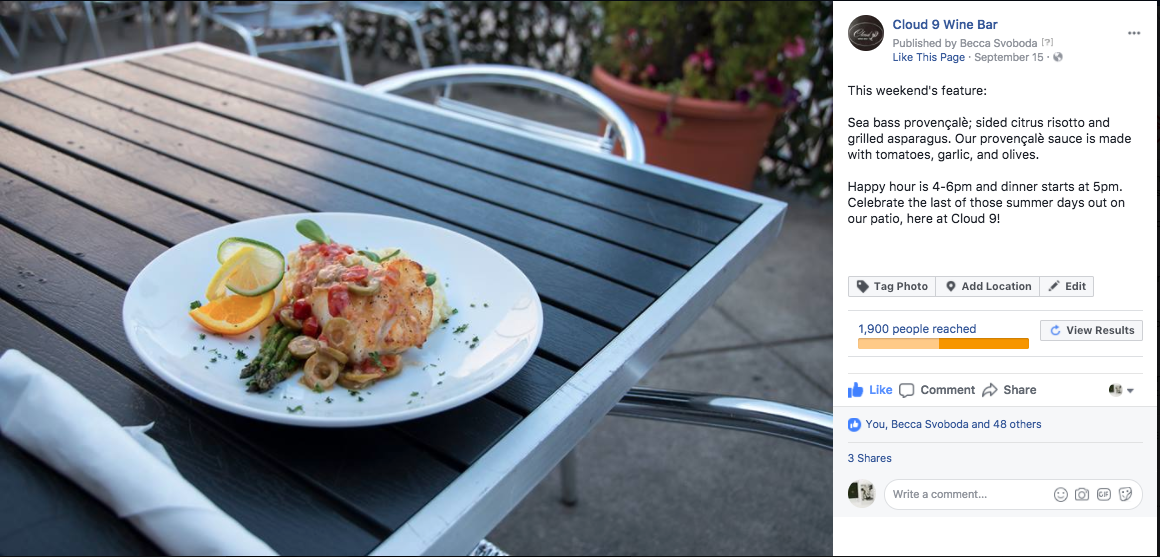The height and width of the screenshot is (557, 1160).
Task: Attach a photo using the camera icon
Action: (1082, 495)
